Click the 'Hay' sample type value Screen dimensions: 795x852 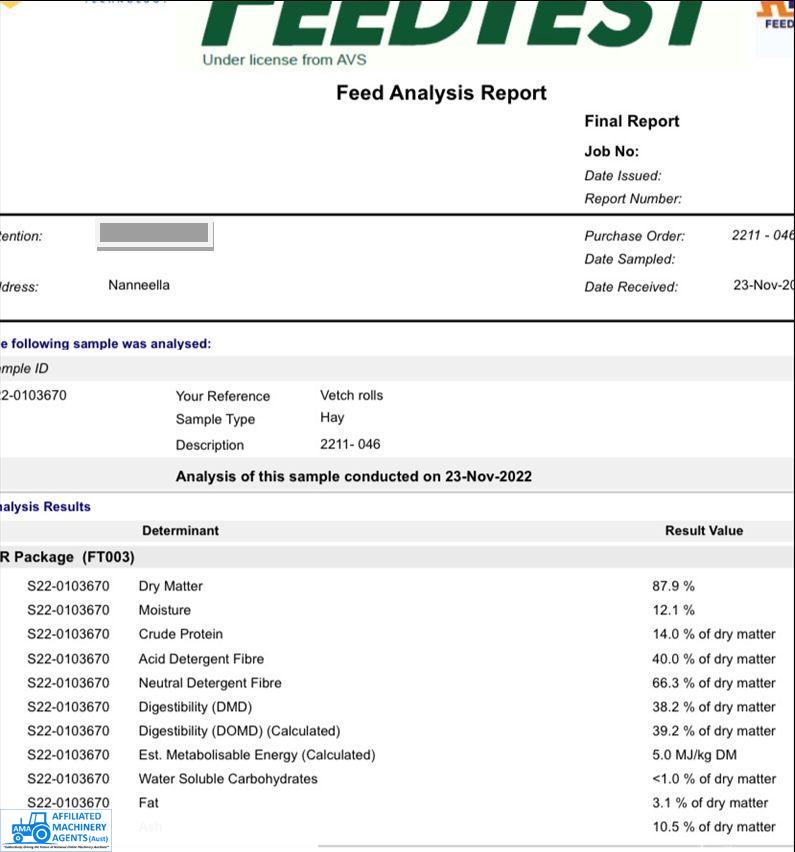click(332, 417)
